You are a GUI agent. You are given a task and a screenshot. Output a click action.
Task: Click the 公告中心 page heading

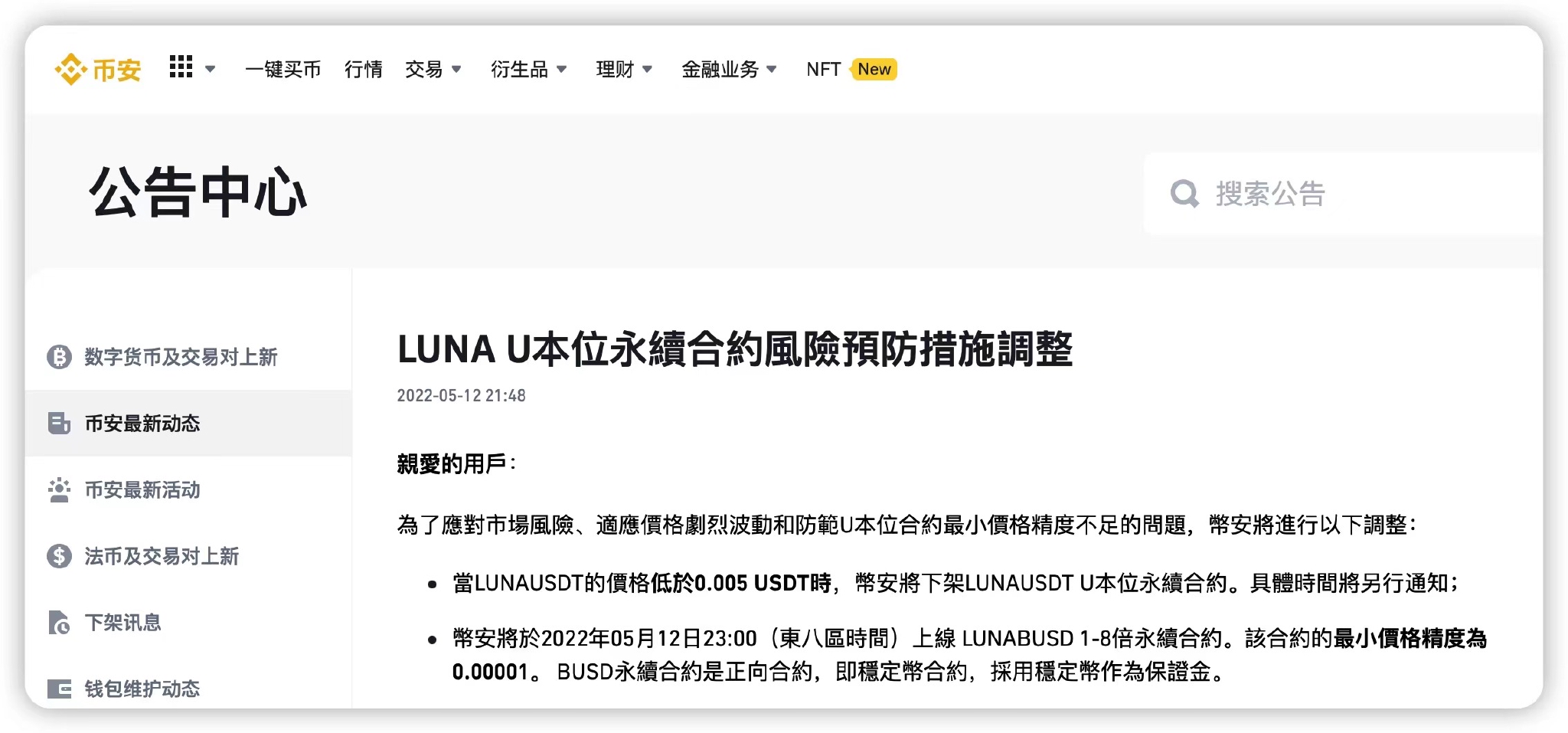coord(198,192)
